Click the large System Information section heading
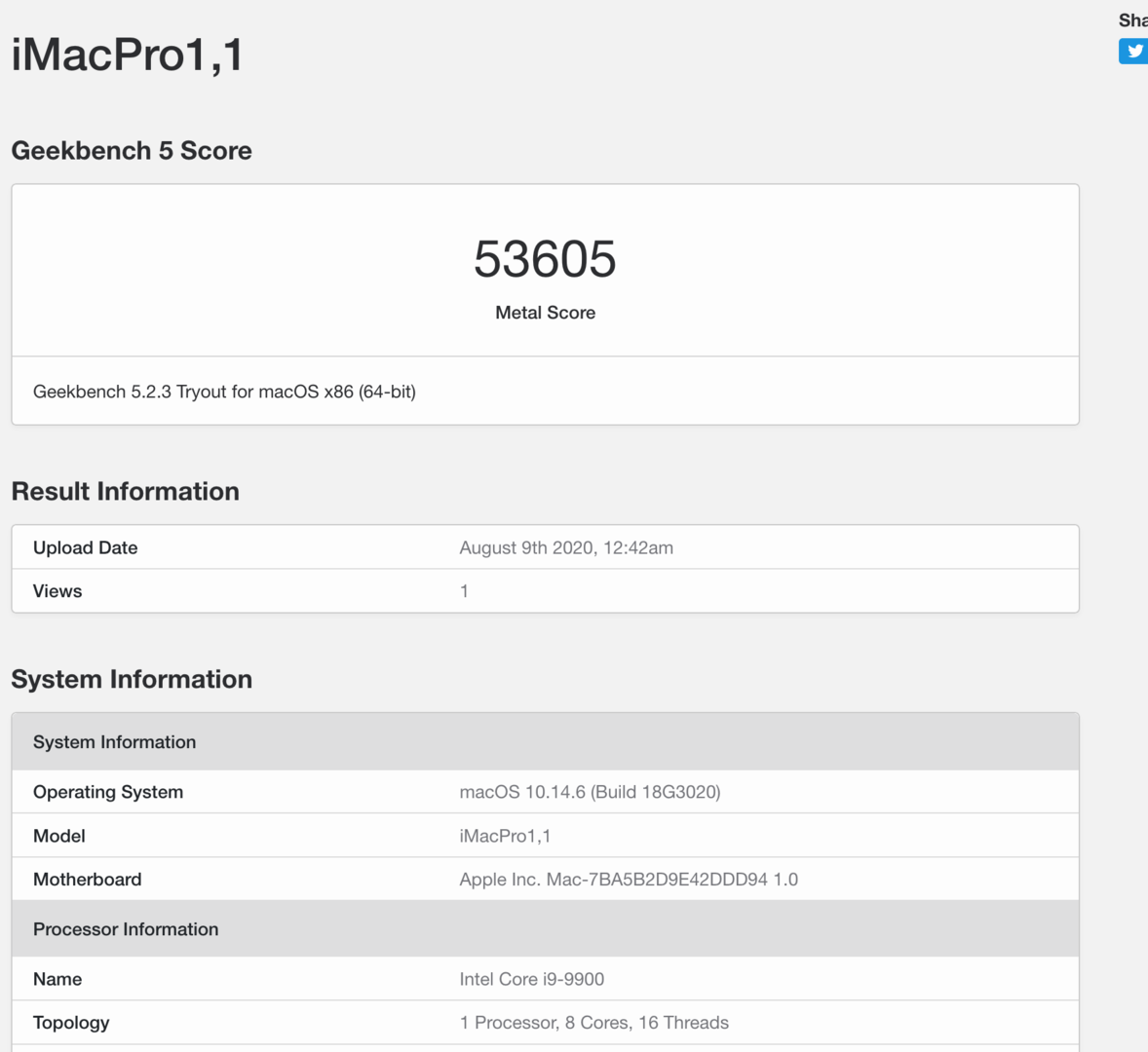The image size is (1148, 1052). click(132, 679)
